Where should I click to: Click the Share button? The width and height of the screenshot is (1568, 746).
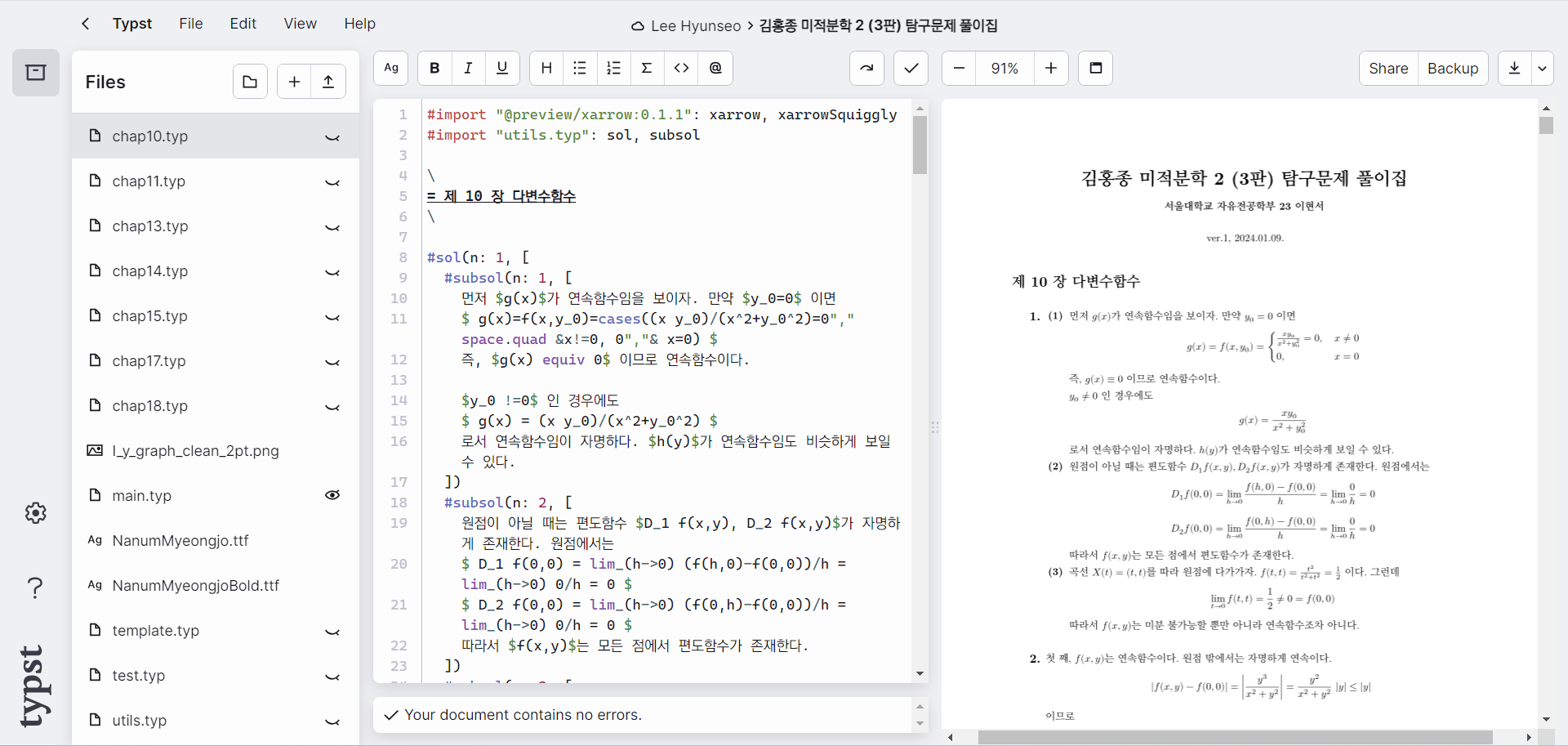click(1388, 68)
